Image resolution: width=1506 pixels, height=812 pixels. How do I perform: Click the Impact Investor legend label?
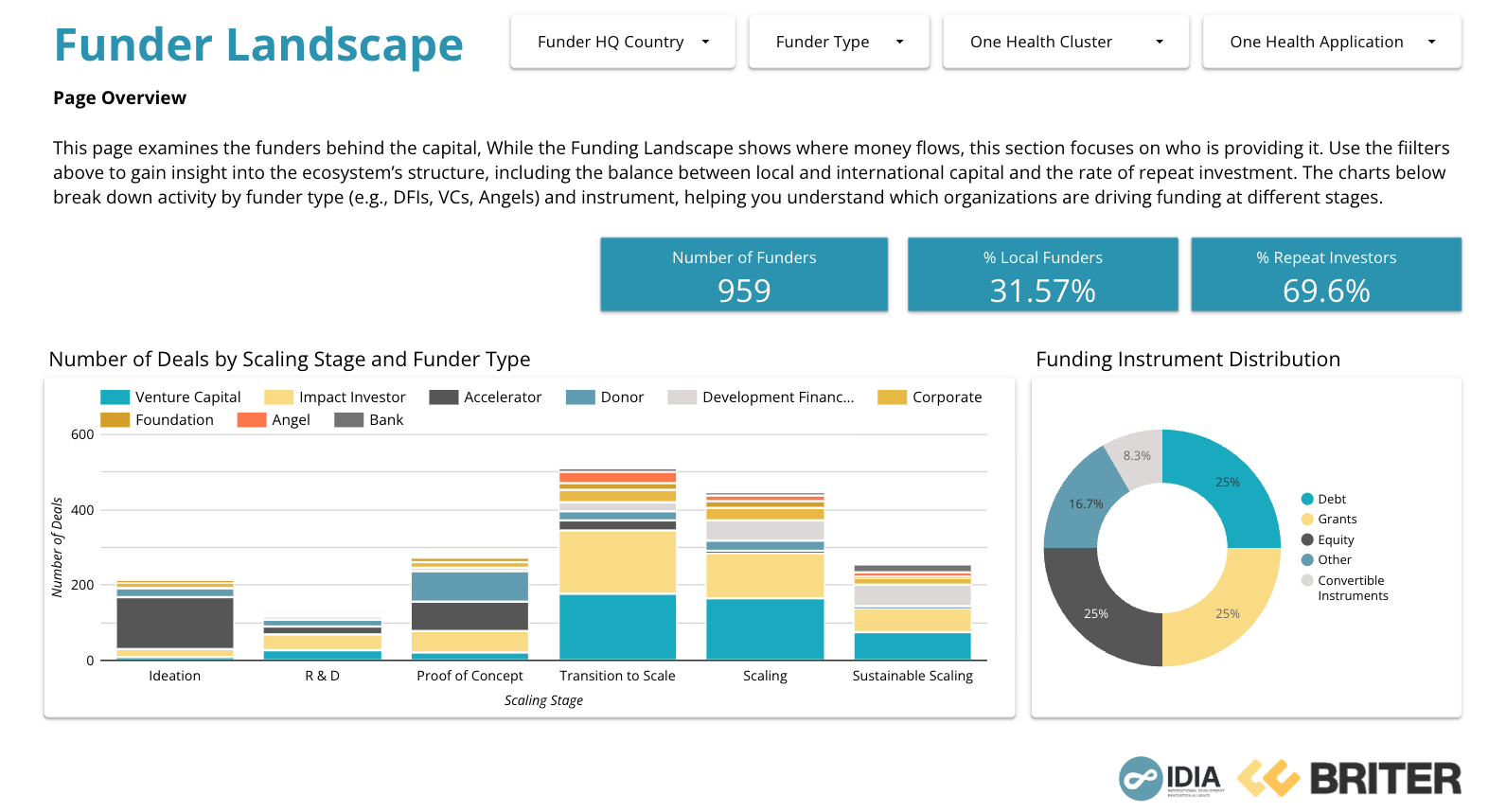point(352,397)
